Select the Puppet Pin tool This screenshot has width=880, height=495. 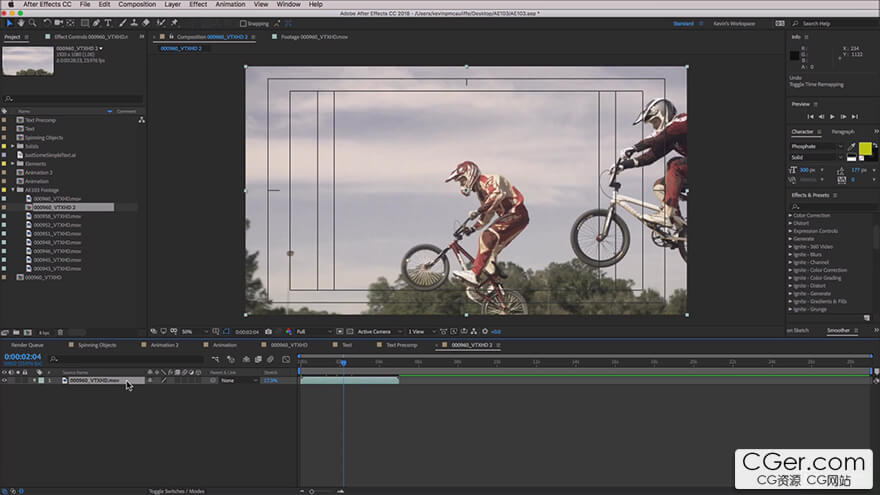tap(175, 23)
